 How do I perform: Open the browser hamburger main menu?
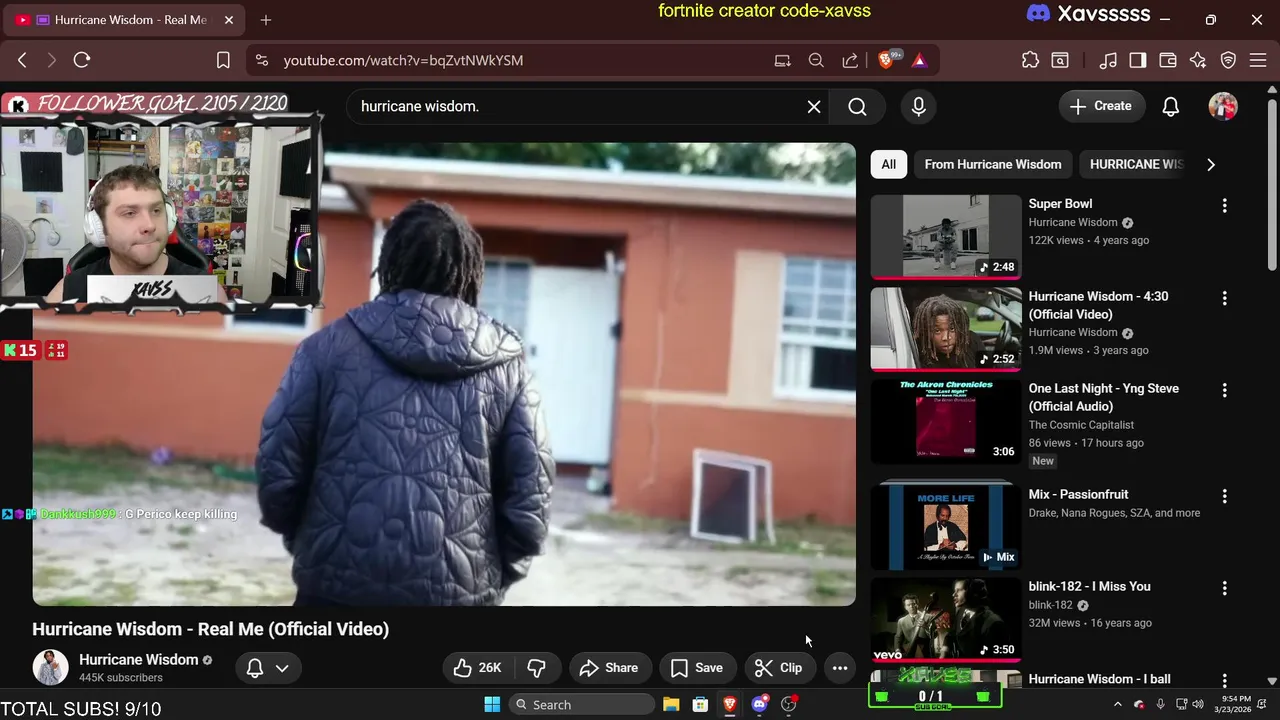point(1259,60)
